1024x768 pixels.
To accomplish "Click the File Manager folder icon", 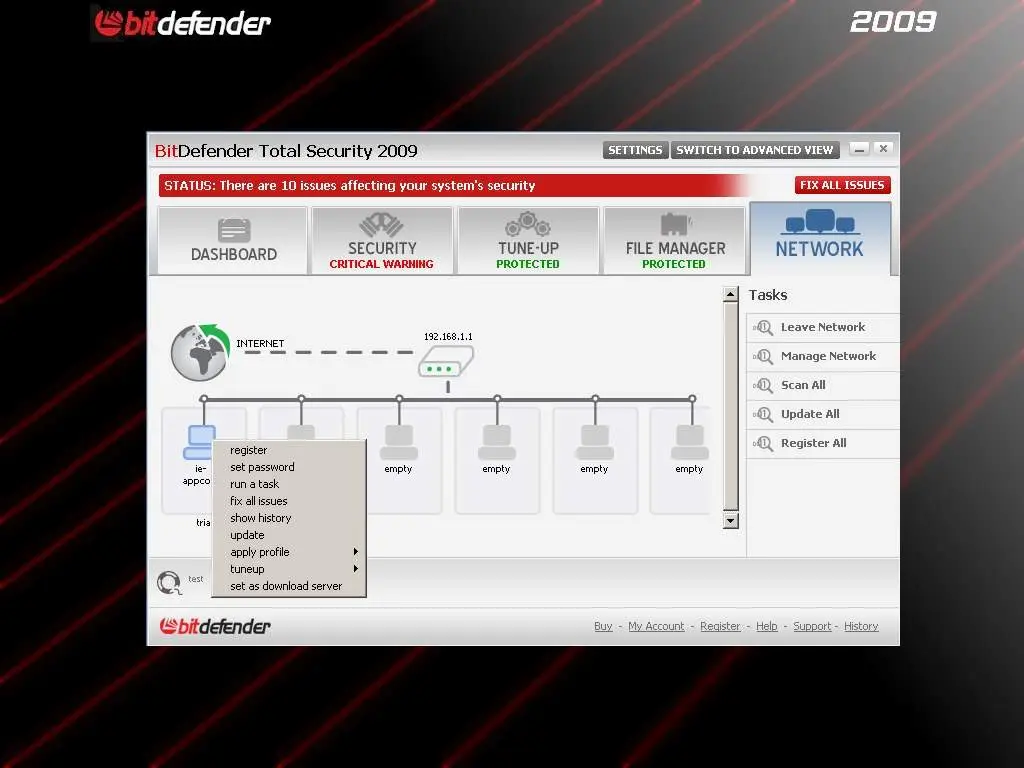I will tap(675, 225).
